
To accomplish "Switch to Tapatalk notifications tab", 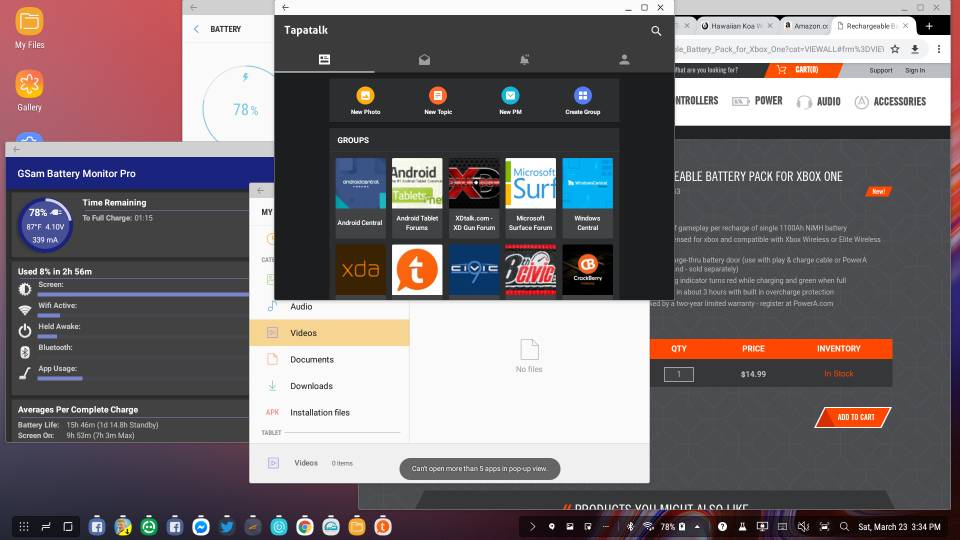I will pyautogui.click(x=524, y=59).
